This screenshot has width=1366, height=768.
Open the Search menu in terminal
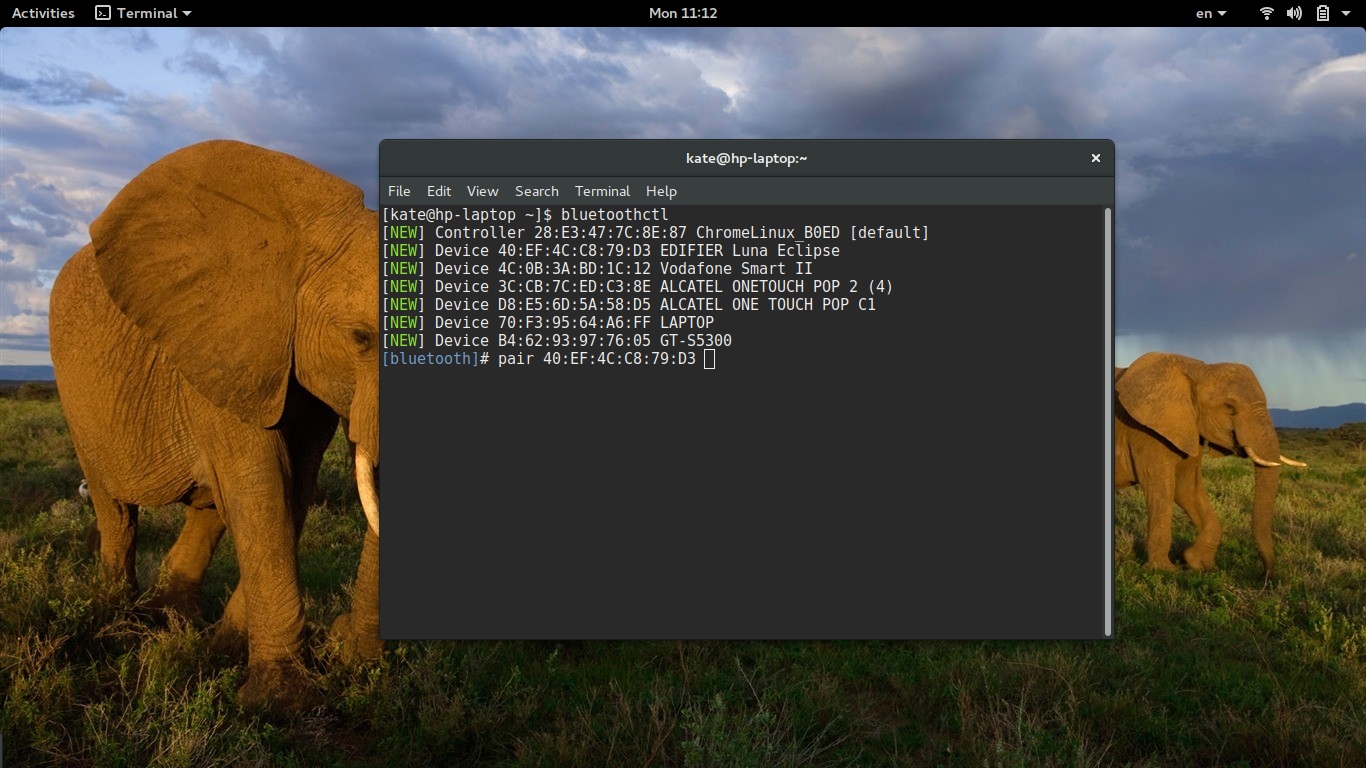[537, 191]
